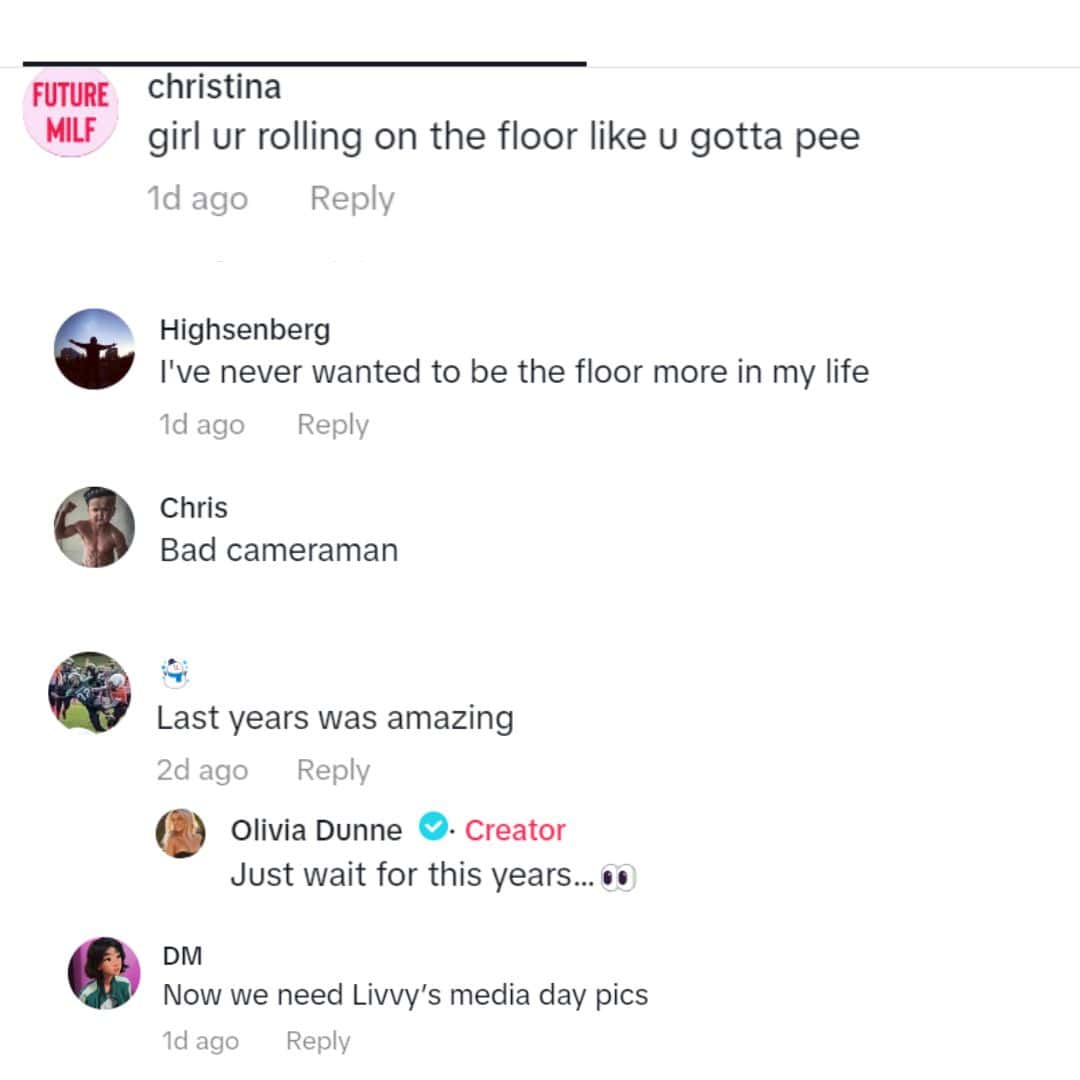1080x1080 pixels.
Task: Click christina's timestamp showing 1d ago
Action: (x=196, y=199)
